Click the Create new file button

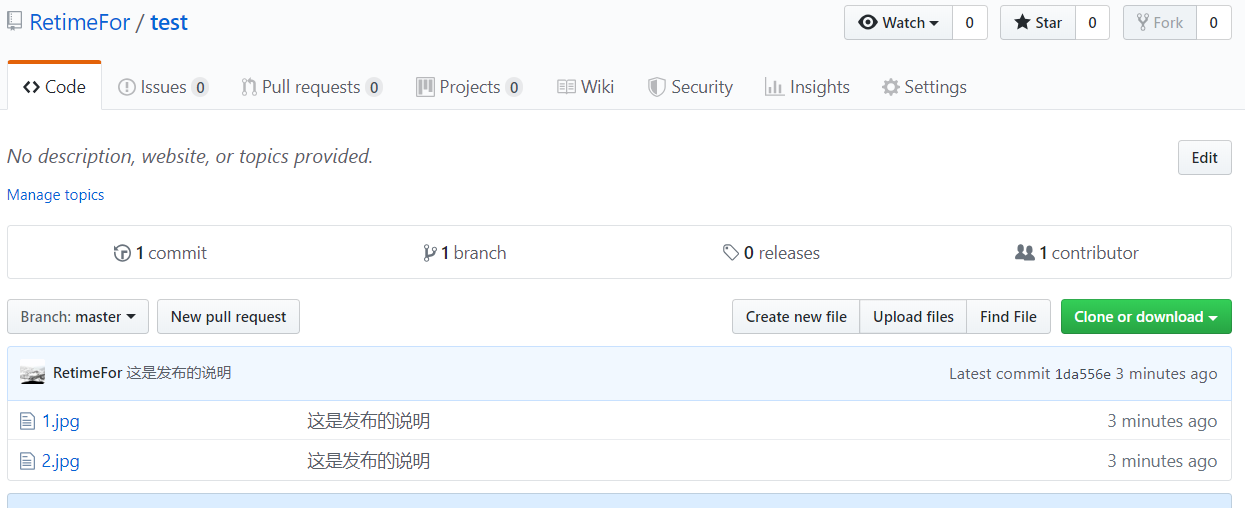click(796, 317)
